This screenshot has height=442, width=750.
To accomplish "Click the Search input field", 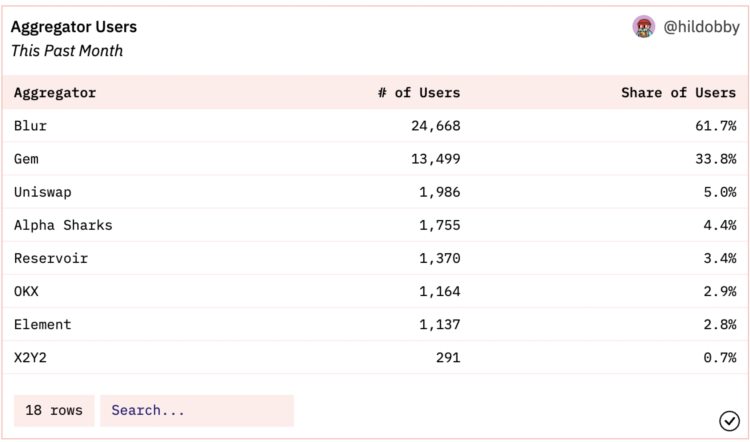I will (x=196, y=410).
